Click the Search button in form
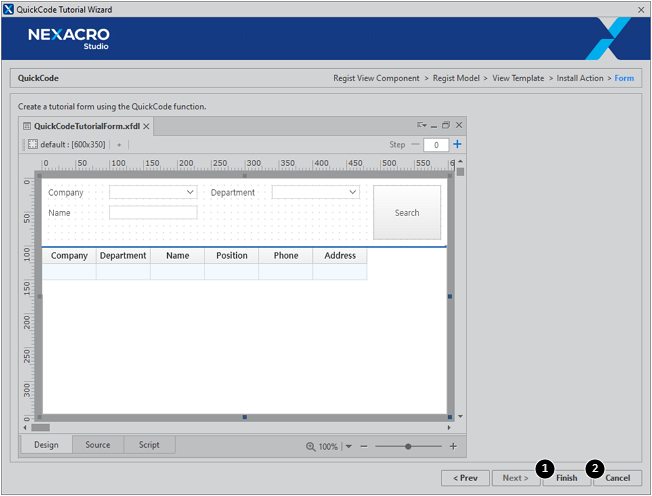 [407, 212]
